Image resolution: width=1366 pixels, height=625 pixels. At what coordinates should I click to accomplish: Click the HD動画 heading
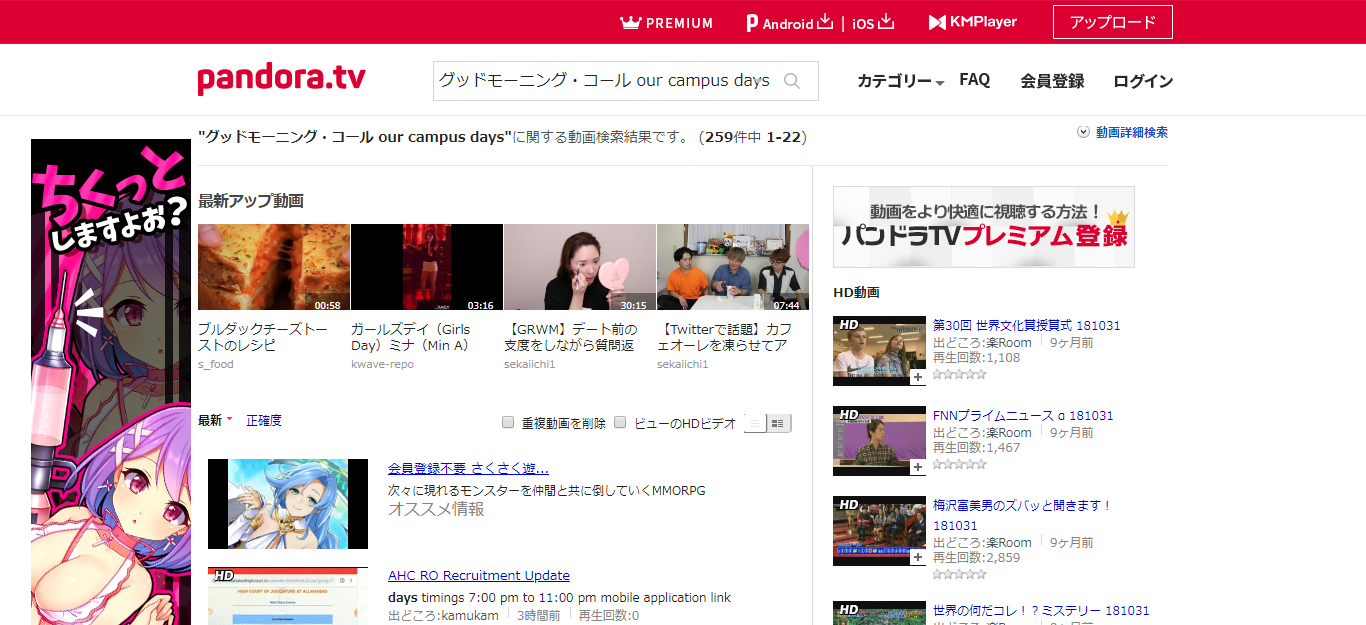pyautogui.click(x=856, y=292)
